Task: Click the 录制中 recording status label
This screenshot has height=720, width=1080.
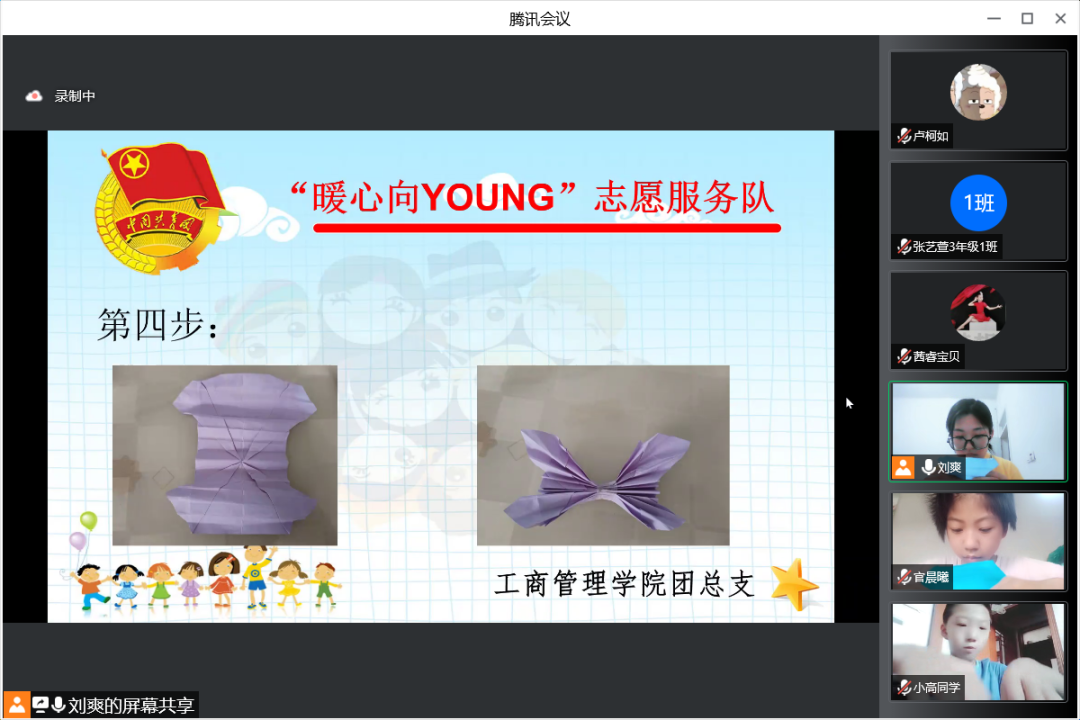Action: click(75, 96)
